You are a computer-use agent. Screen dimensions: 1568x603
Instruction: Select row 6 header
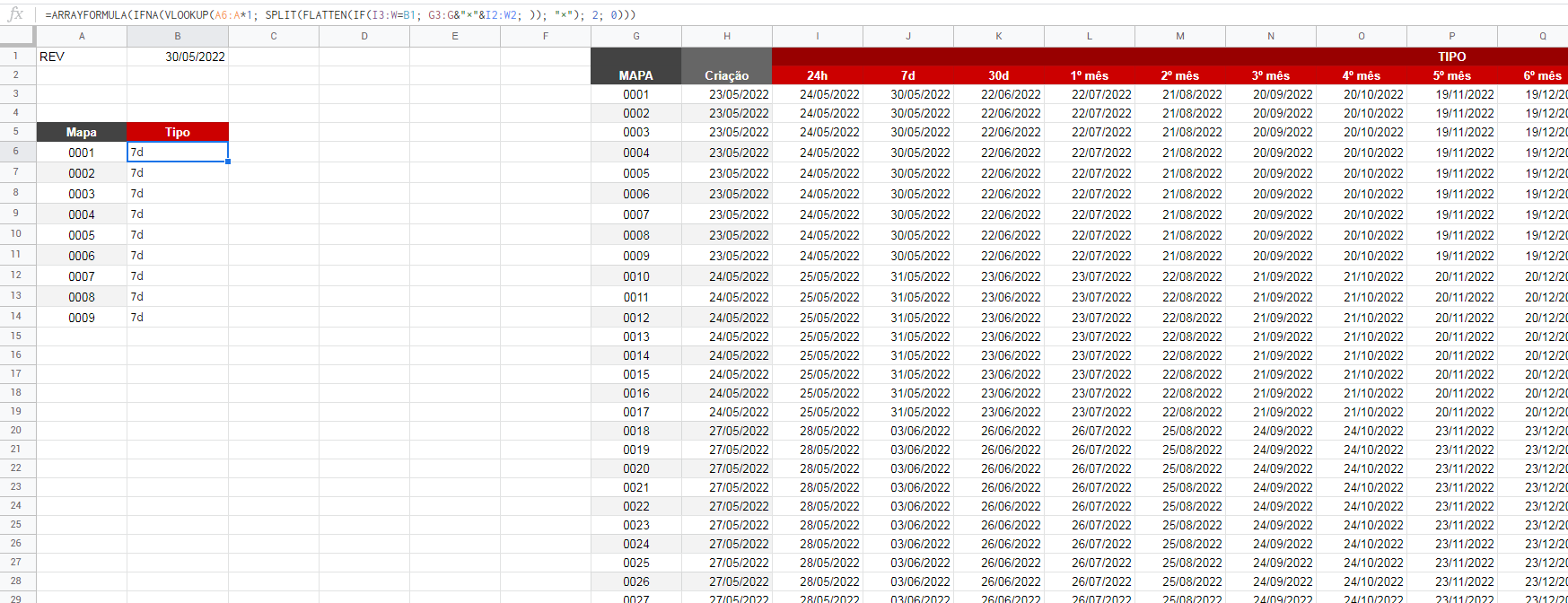tap(17, 151)
